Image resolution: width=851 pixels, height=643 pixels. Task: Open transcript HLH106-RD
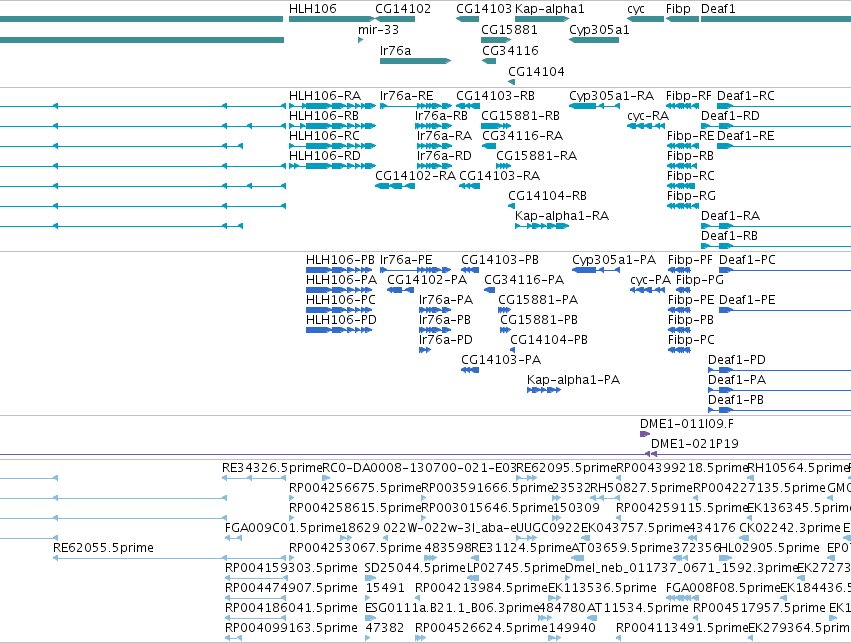325,156
